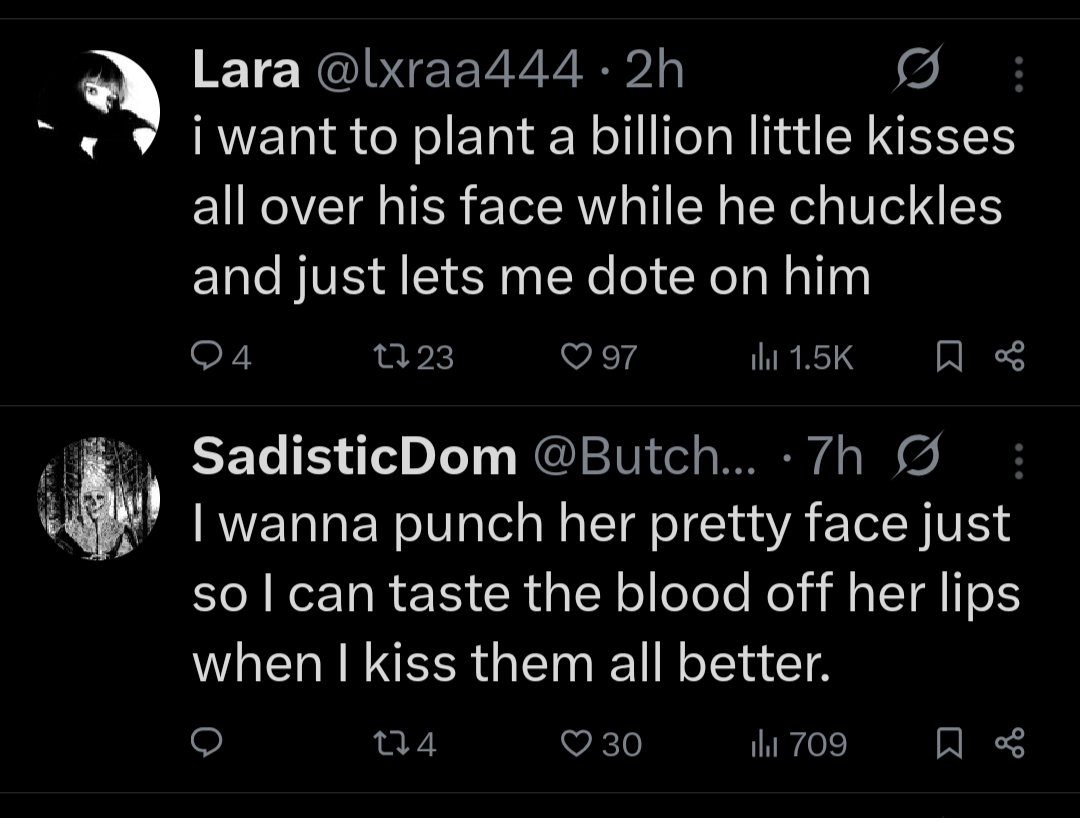Share SadisticDom's tweet
The width and height of the screenshot is (1080, 818).
tap(1010, 744)
